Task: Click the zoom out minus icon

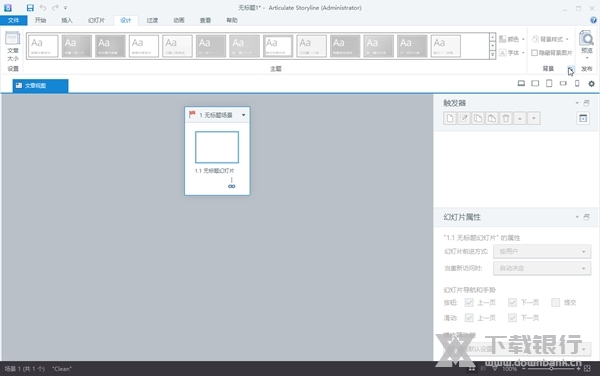Action: pyautogui.click(x=523, y=369)
